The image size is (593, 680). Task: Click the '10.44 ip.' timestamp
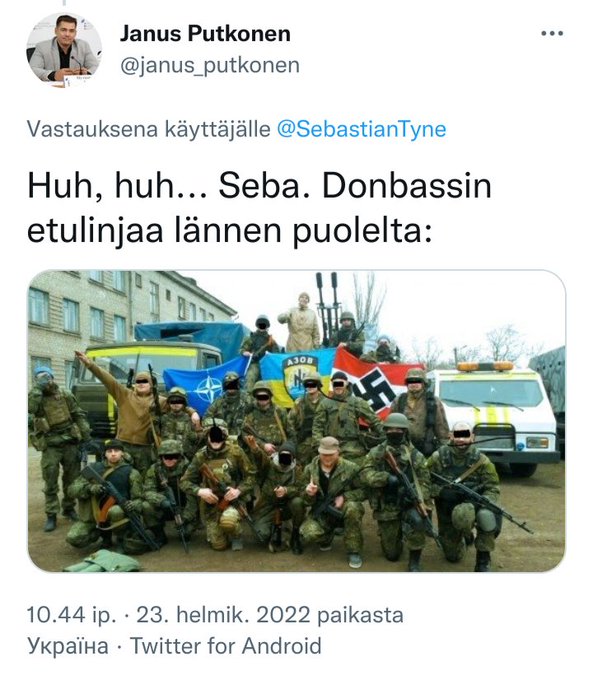(x=72, y=615)
